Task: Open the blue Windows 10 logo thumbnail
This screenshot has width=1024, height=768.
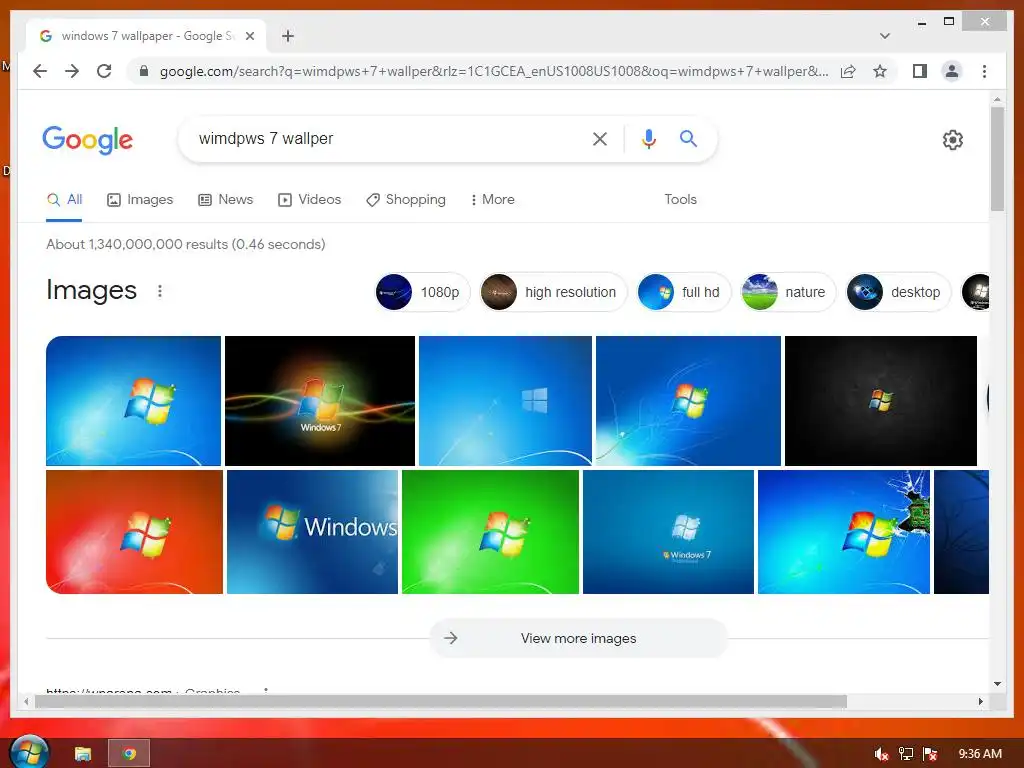Action: [x=505, y=400]
